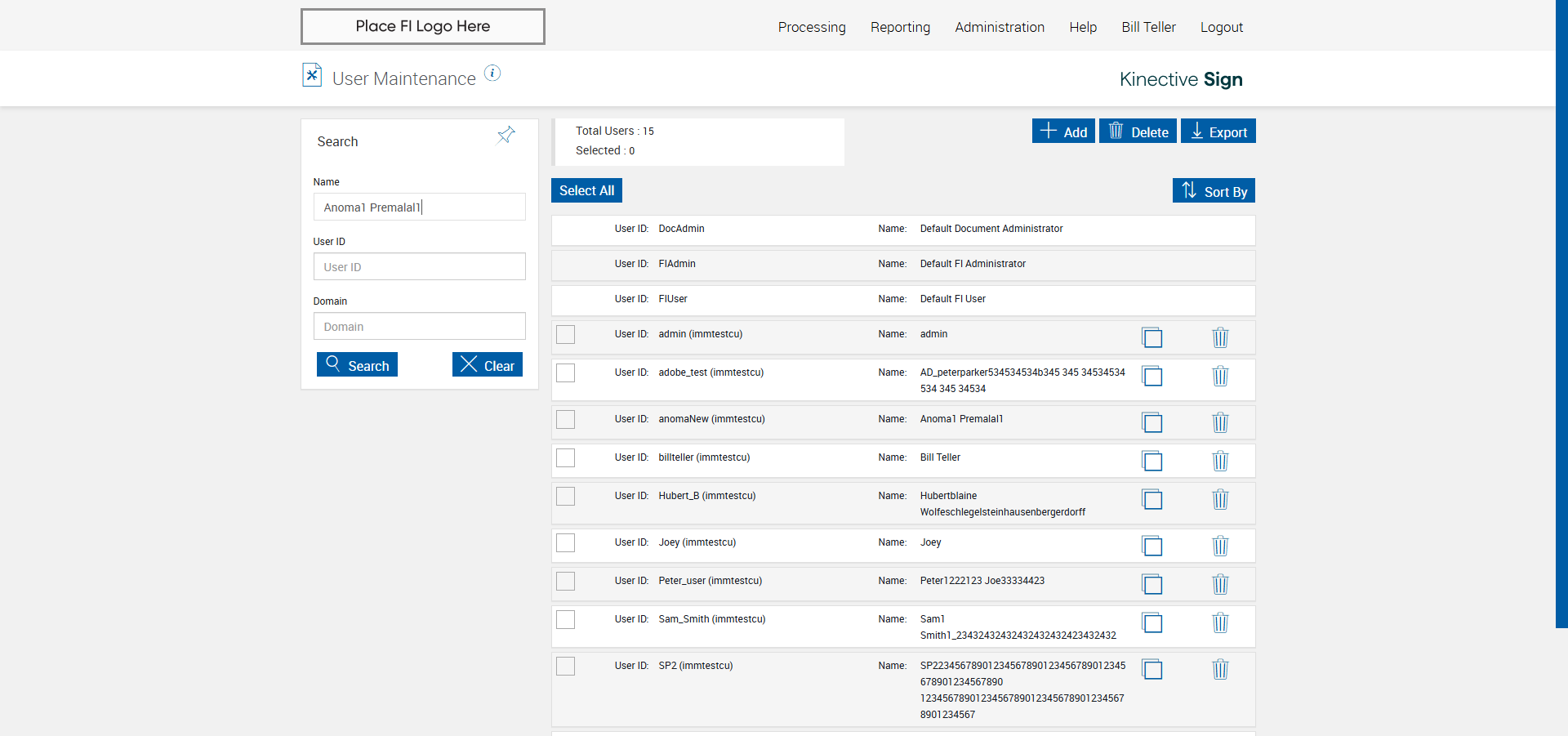Click copy icon for anomaNew user
Screen dimensions: 1568x736
[x=1152, y=422]
